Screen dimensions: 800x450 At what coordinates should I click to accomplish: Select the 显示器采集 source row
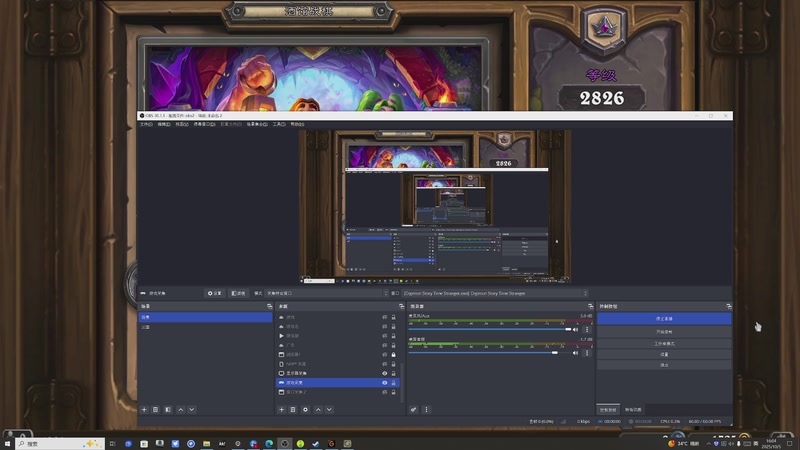337,373
